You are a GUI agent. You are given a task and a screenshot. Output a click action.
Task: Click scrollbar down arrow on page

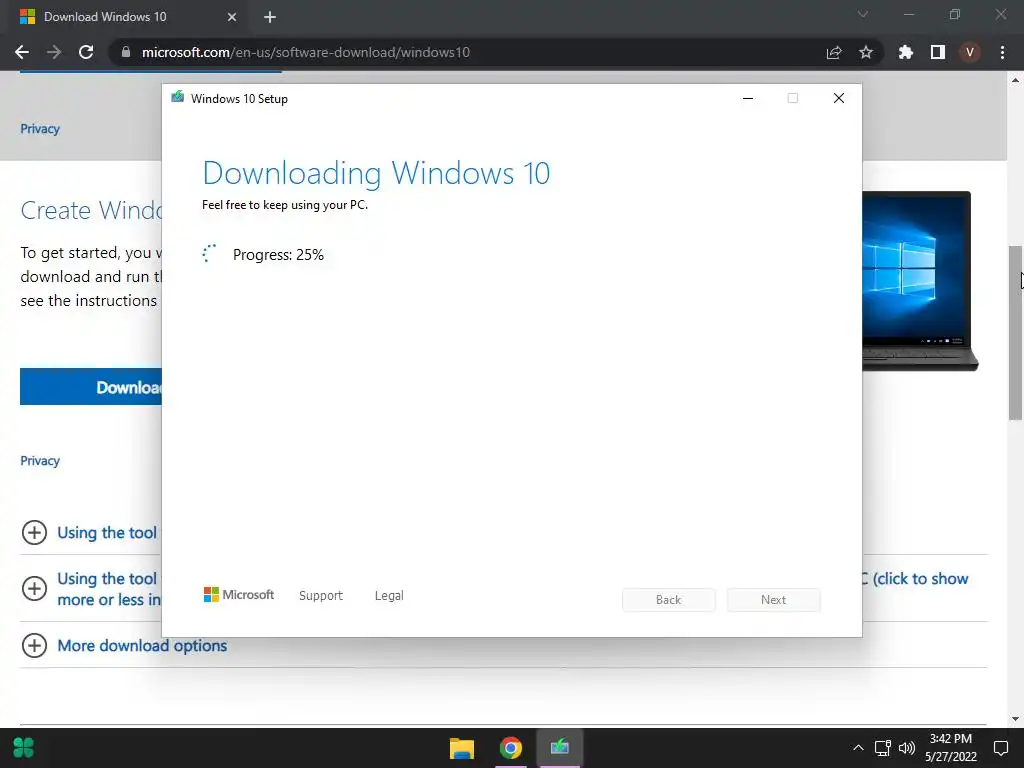(1015, 719)
